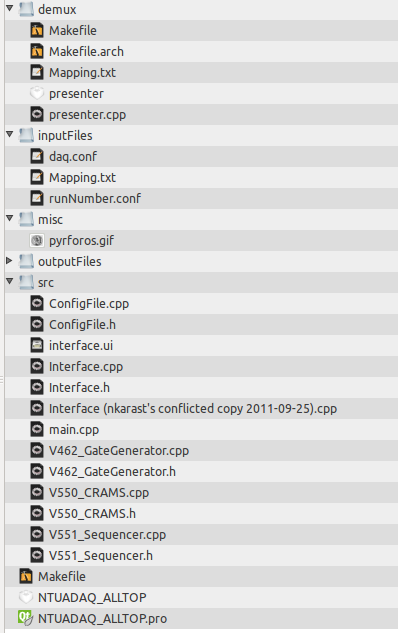Image resolution: width=398 pixels, height=633 pixels.
Task: Select Mapping.txt under inputFiles
Action: (x=82, y=178)
